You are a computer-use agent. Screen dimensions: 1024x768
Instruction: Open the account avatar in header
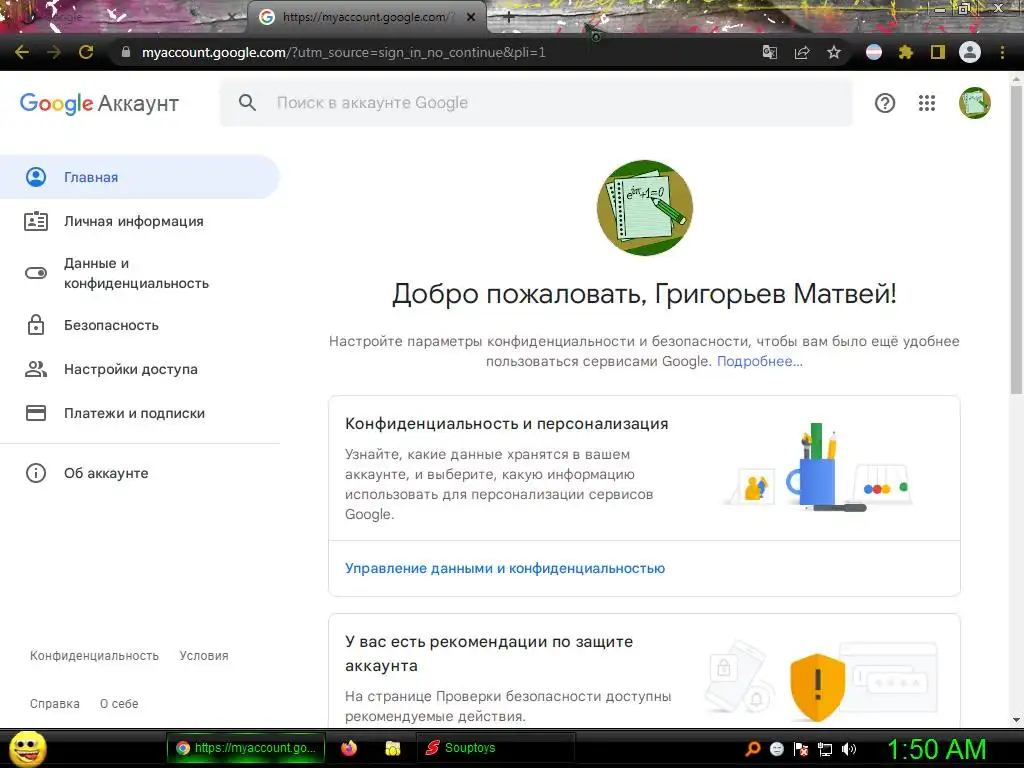tap(974, 103)
